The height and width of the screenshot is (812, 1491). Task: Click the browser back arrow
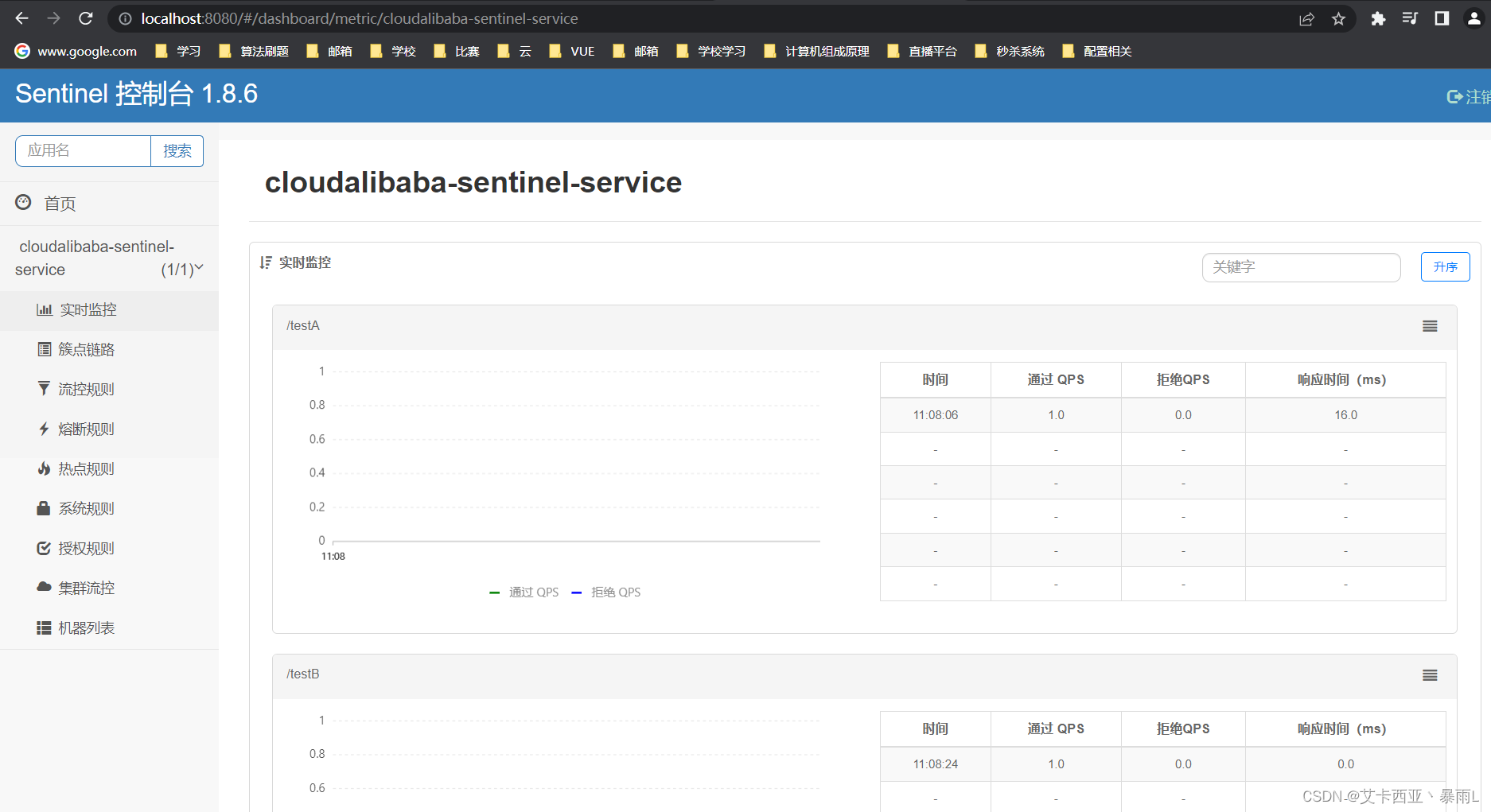pyautogui.click(x=22, y=18)
